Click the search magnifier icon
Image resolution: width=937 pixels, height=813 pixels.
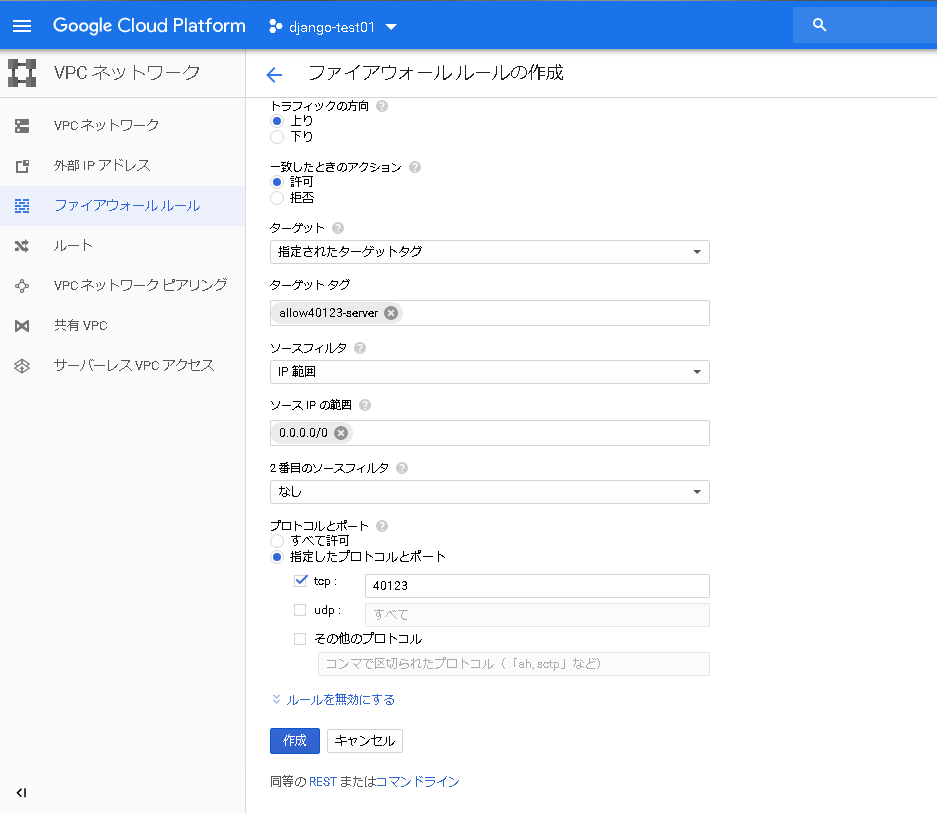click(x=819, y=25)
